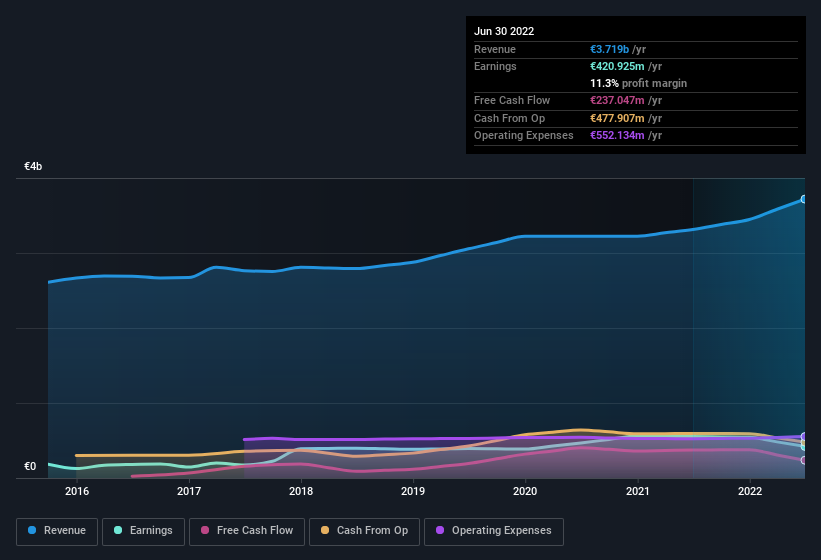Click the Cash From Op row label in tooltip
The width and height of the screenshot is (821, 560).
(x=509, y=118)
